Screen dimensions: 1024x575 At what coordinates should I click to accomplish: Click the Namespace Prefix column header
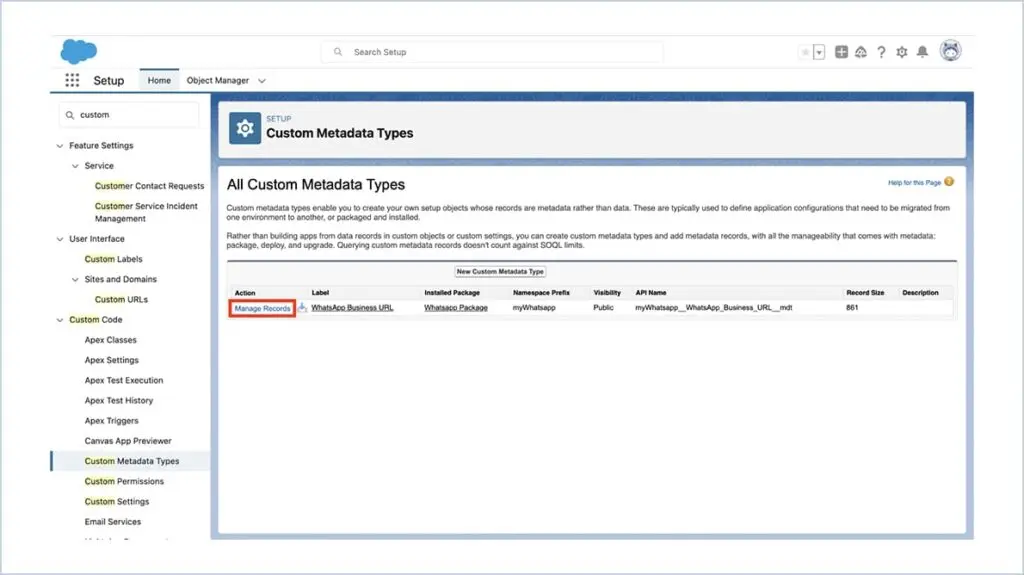click(x=541, y=293)
